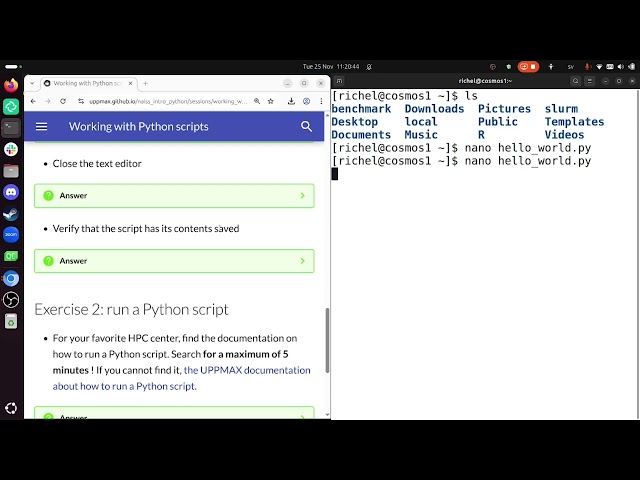Open the UPPMAX documentation link
Screen dimensions: 640x480
pyautogui.click(x=247, y=370)
